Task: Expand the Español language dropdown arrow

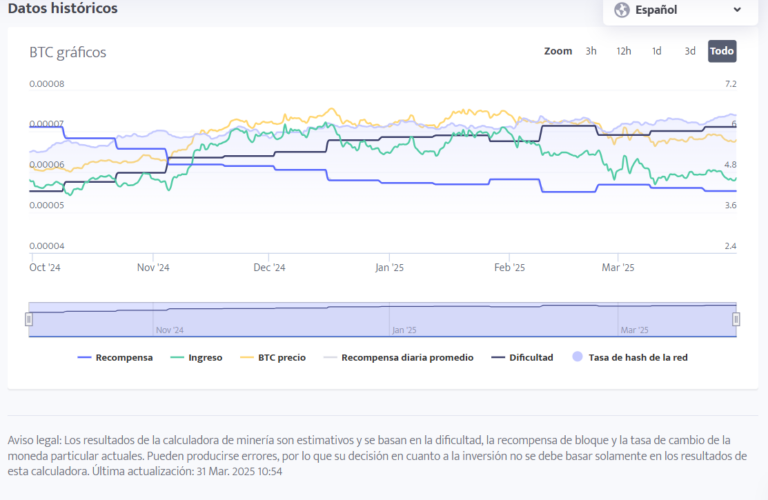Action: (x=738, y=10)
